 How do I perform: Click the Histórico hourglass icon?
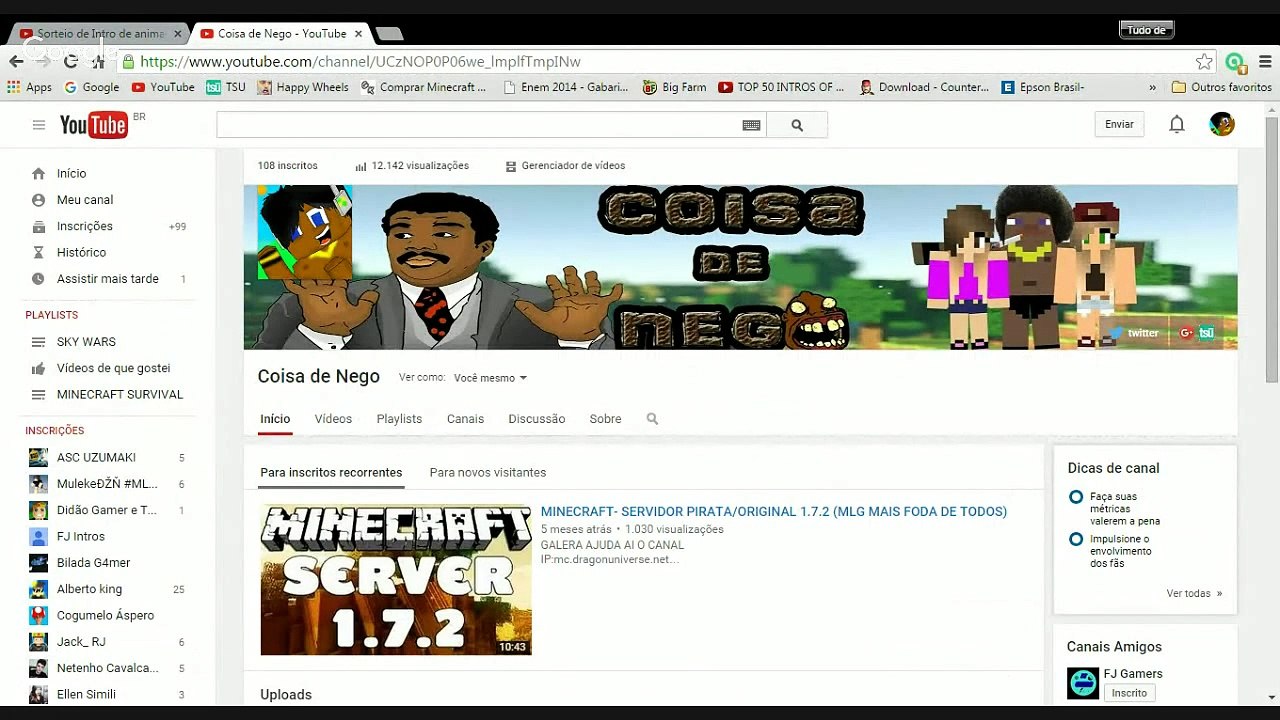pyautogui.click(x=38, y=252)
